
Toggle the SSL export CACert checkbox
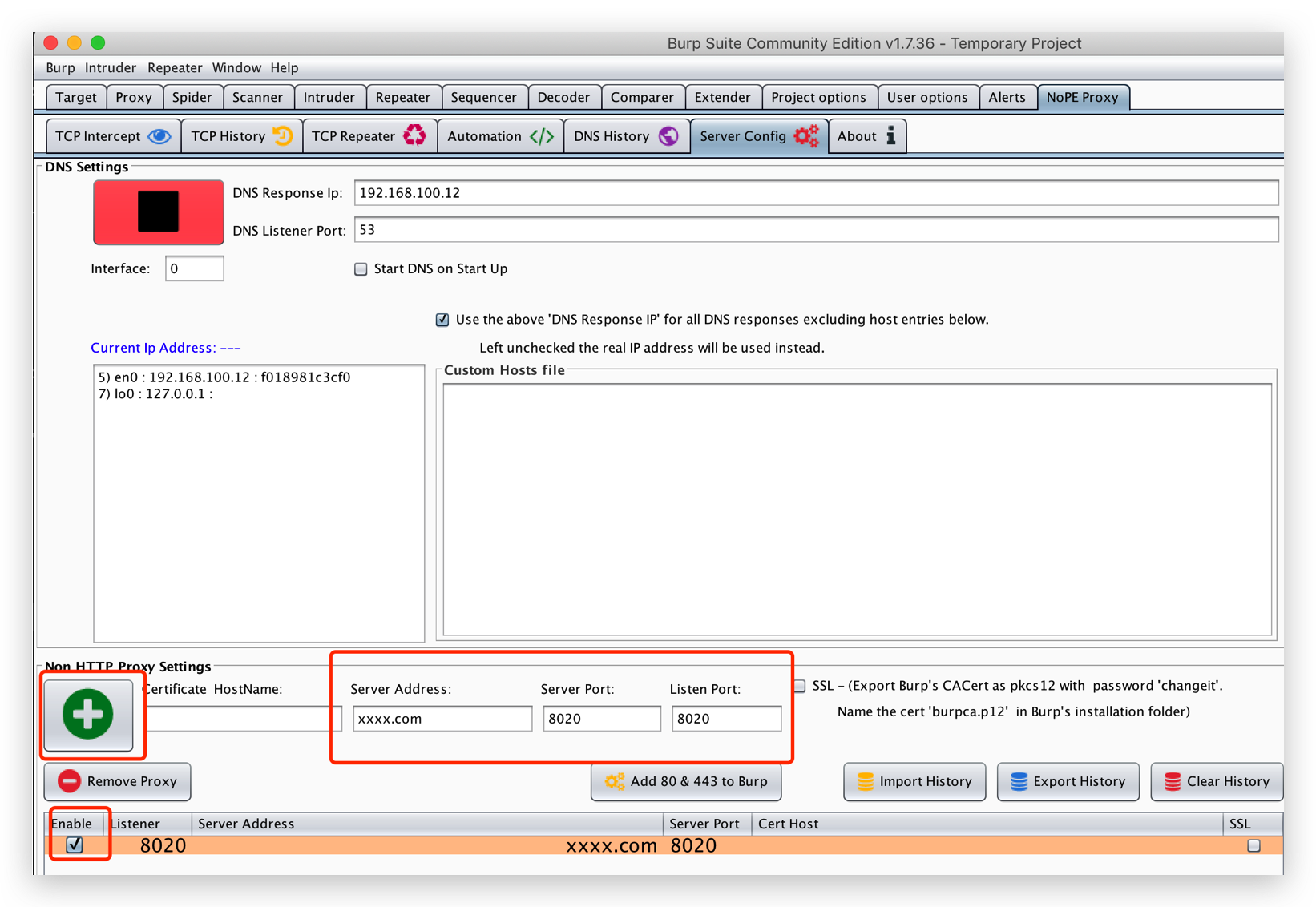click(x=800, y=686)
